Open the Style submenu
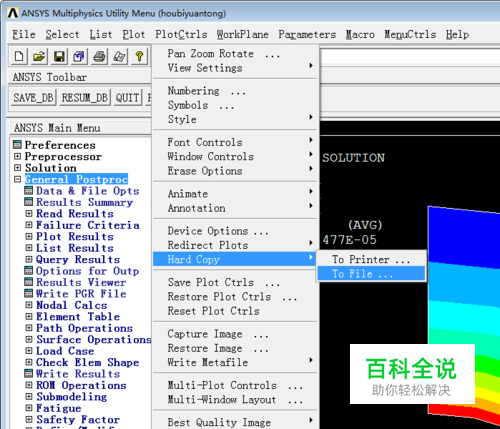The width and height of the screenshot is (500, 429). [235, 119]
